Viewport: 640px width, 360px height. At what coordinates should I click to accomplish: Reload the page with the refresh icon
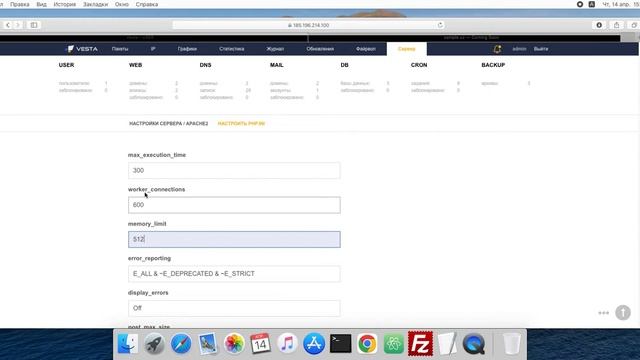pos(440,25)
